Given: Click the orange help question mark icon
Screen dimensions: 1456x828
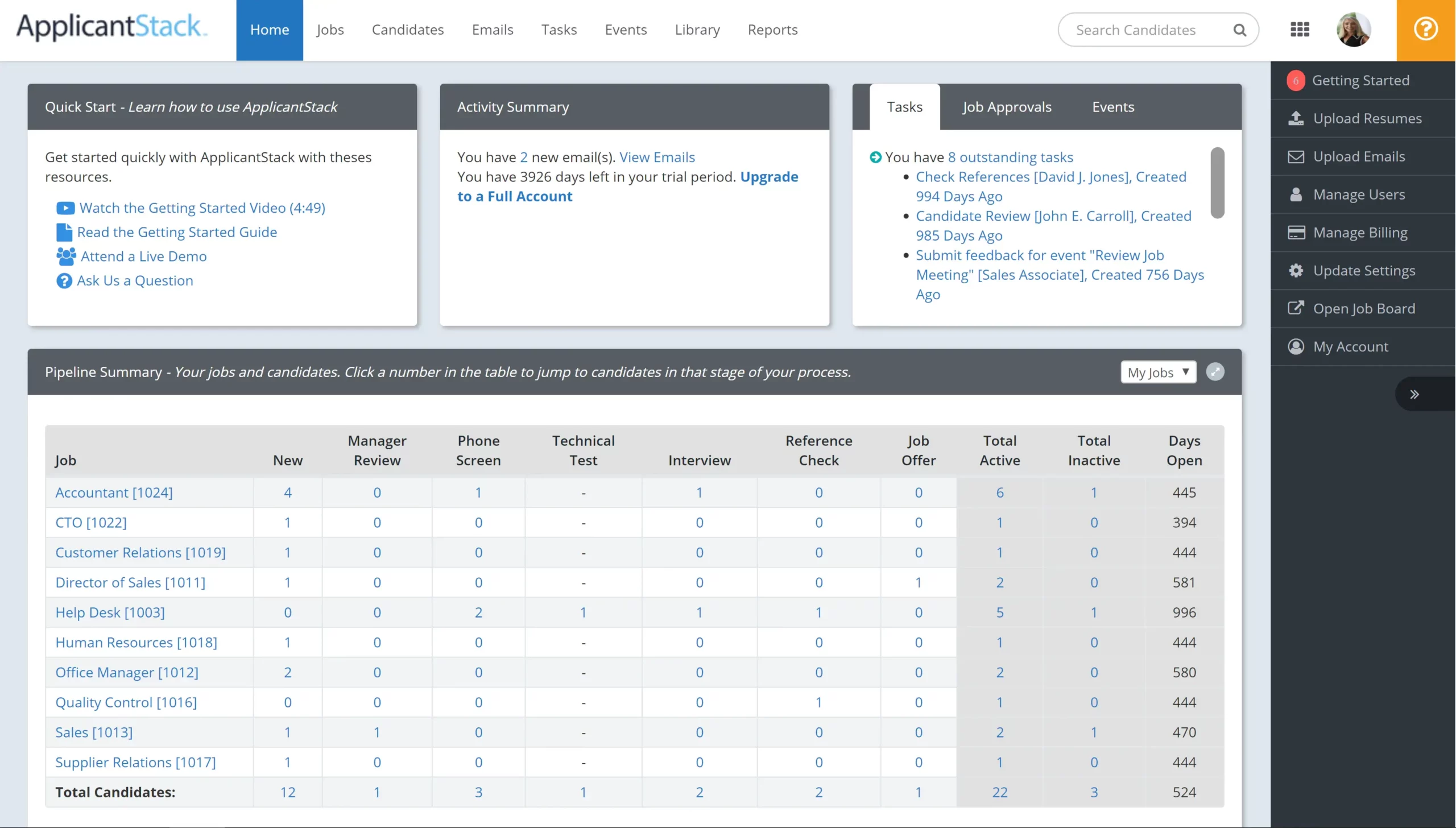Looking at the screenshot, I should coord(1425,29).
